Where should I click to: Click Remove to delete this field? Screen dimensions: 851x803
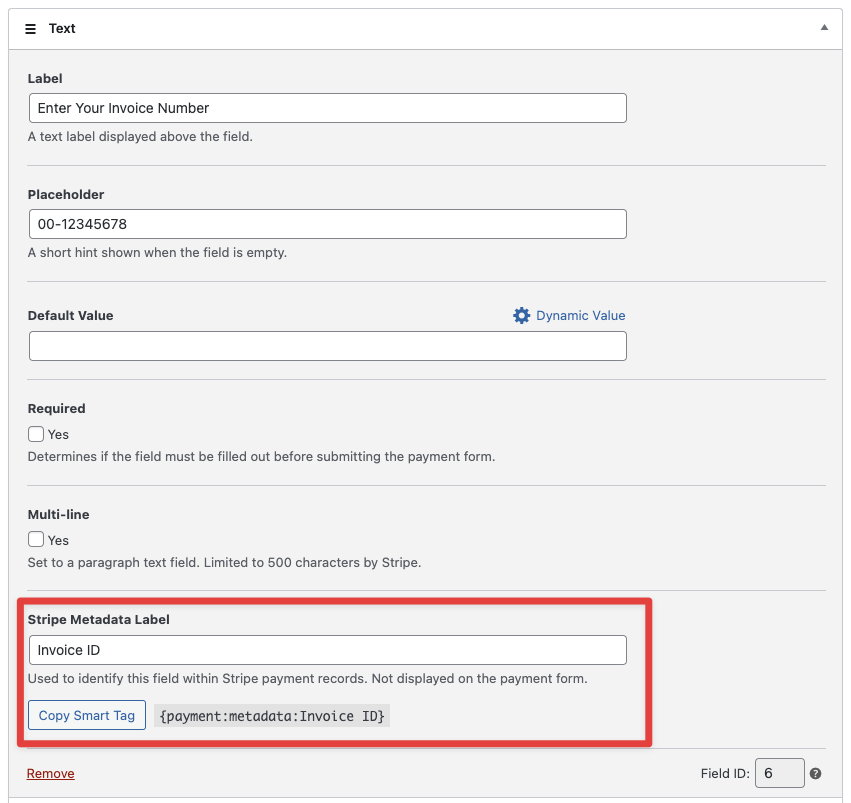(50, 774)
